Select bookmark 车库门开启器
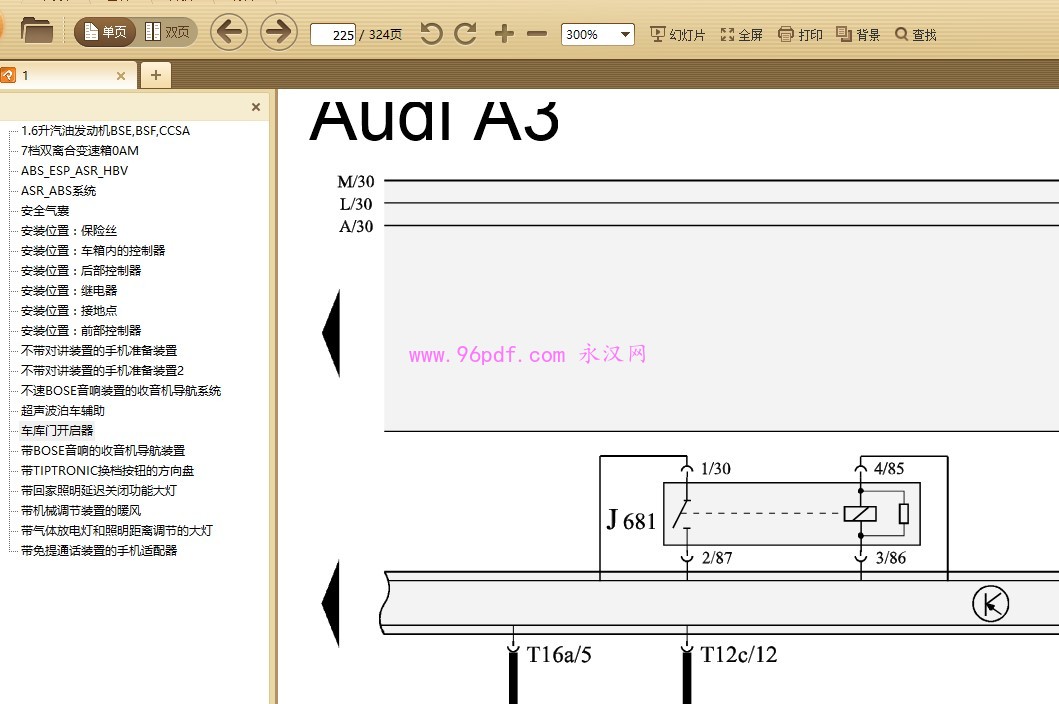Viewport: 1059px width, 704px height. click(x=57, y=430)
